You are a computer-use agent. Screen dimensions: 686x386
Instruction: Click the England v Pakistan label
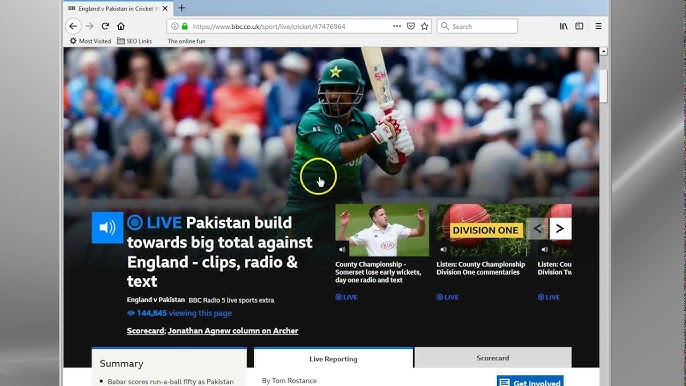tap(156, 300)
